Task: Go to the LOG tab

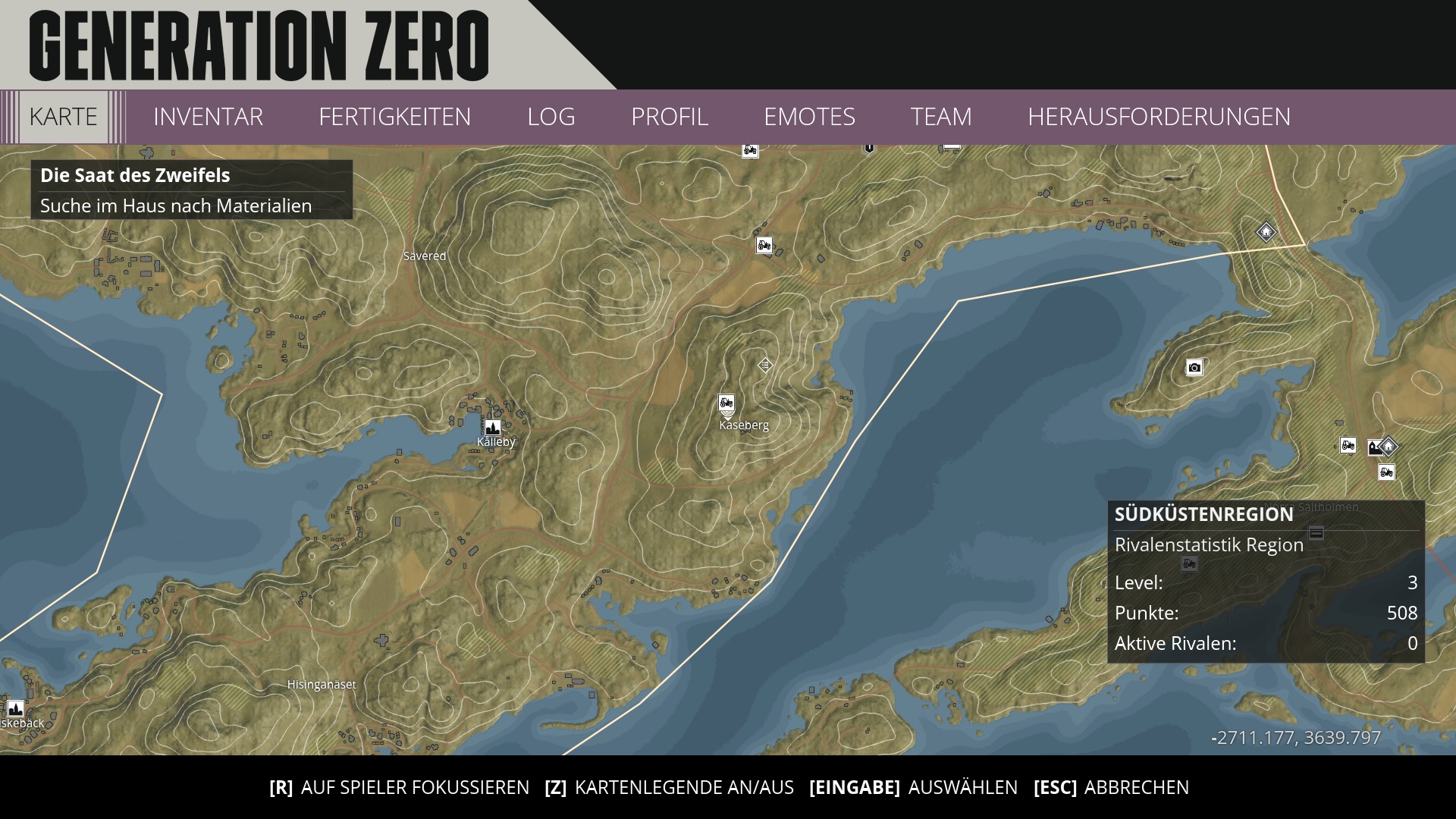Action: coord(551,117)
